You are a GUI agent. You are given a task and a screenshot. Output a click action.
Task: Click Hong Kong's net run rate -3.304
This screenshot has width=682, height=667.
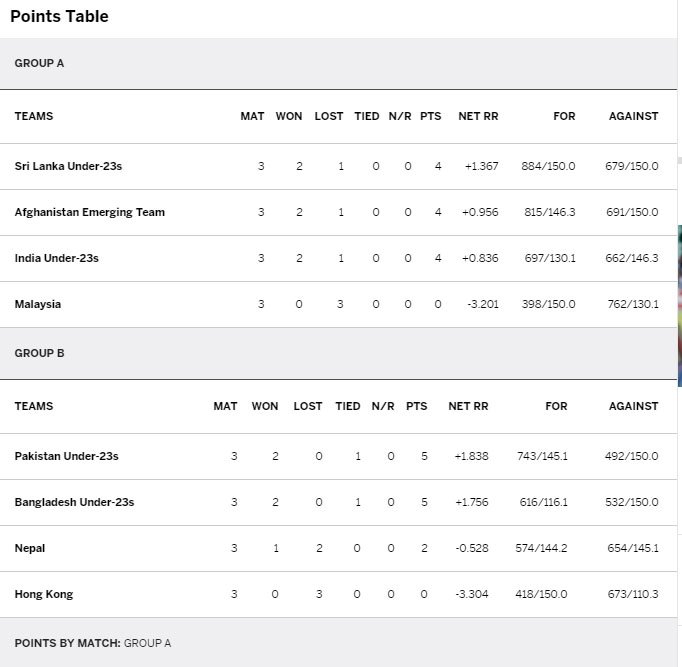click(472, 594)
